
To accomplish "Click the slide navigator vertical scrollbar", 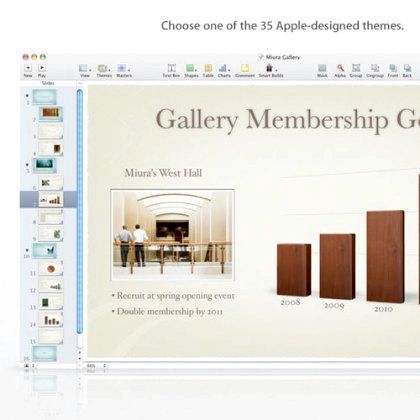I will [80, 212].
